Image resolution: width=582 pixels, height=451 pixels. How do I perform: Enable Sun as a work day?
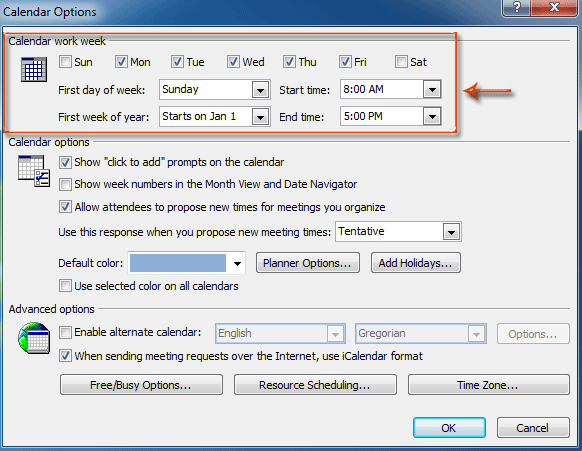pyautogui.click(x=65, y=62)
